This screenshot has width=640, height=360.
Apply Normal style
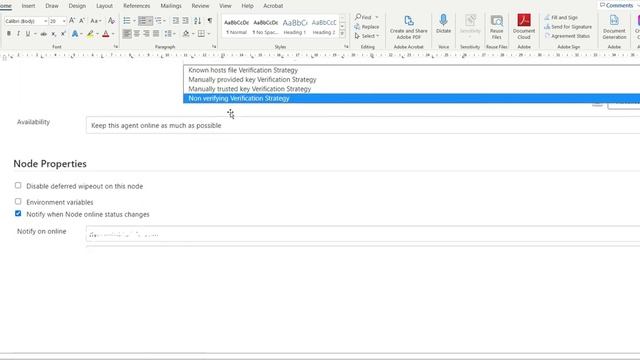pyautogui.click(x=236, y=27)
